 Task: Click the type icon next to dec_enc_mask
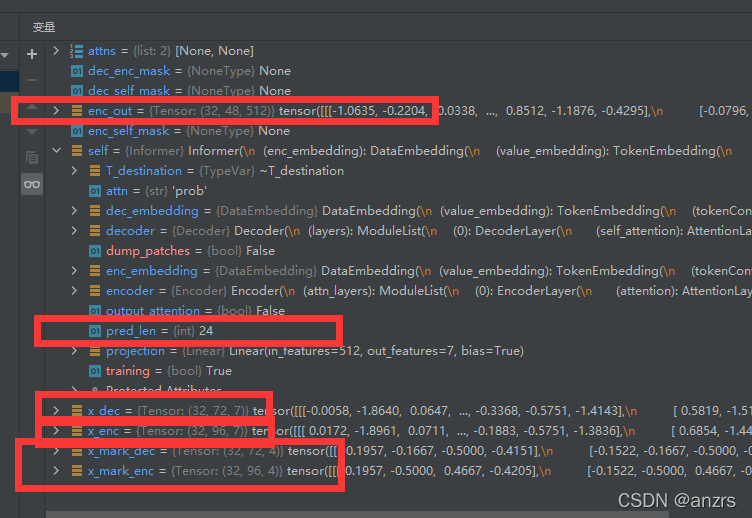pyautogui.click(x=77, y=71)
